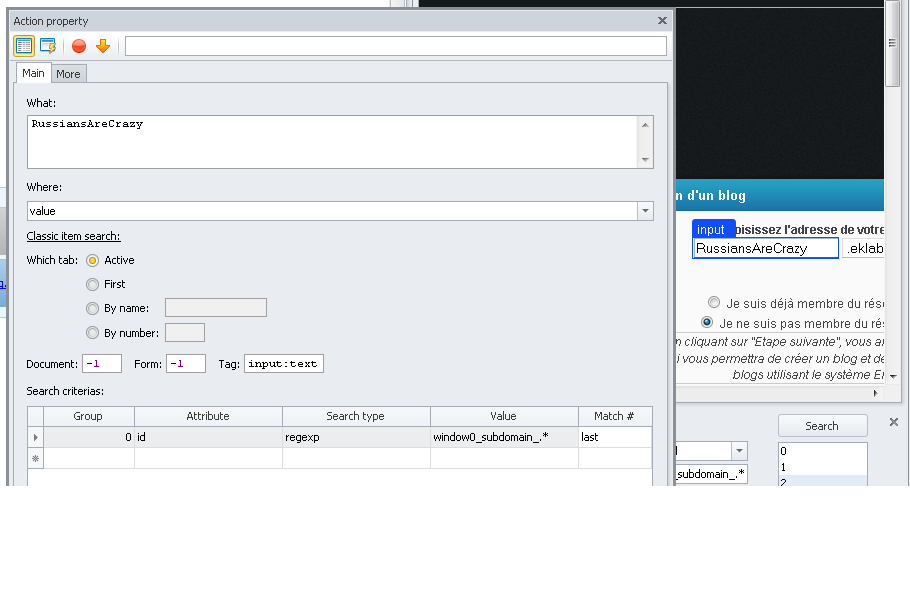
Task: Select the row marker of criteria row 0
Action: [x=35, y=437]
